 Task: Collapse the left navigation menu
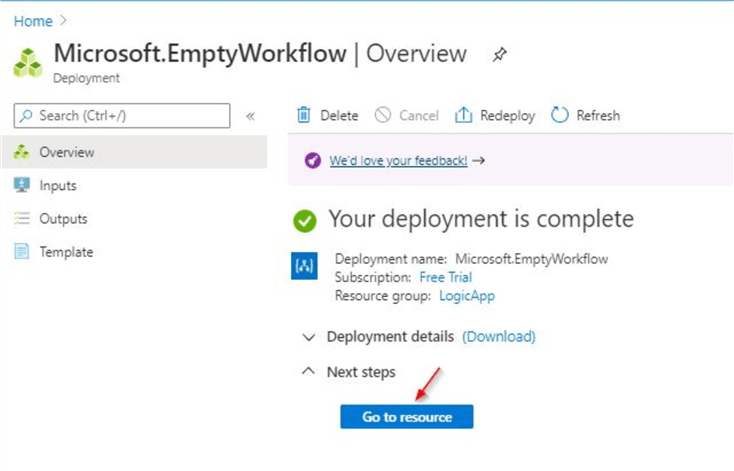click(250, 116)
